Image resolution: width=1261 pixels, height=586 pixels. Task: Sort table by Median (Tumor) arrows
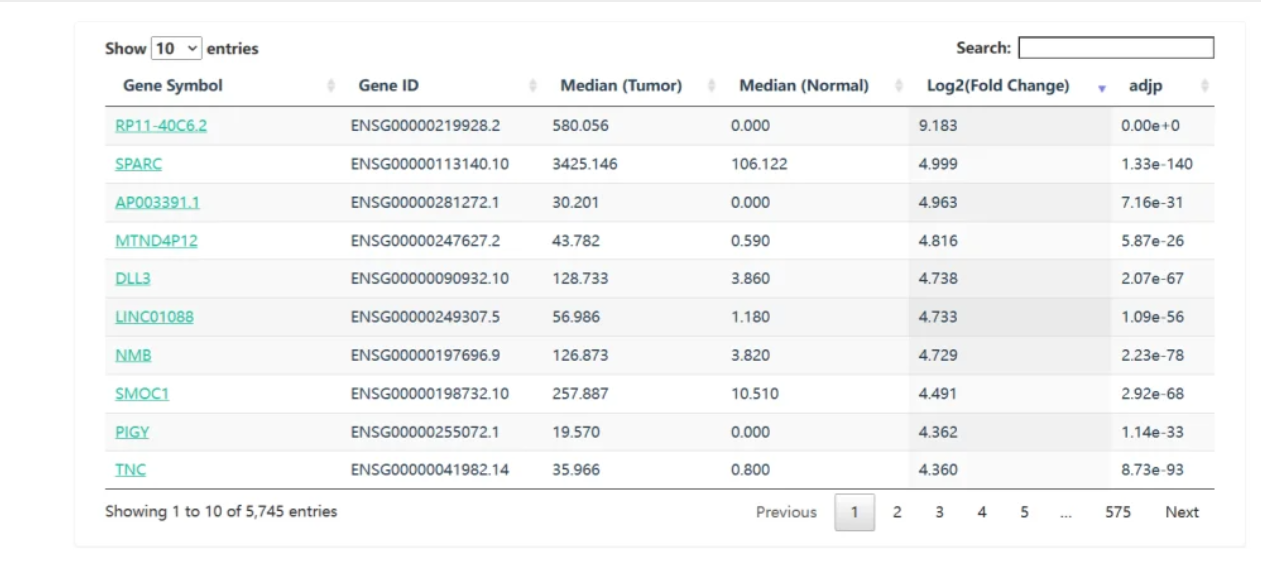(x=711, y=87)
